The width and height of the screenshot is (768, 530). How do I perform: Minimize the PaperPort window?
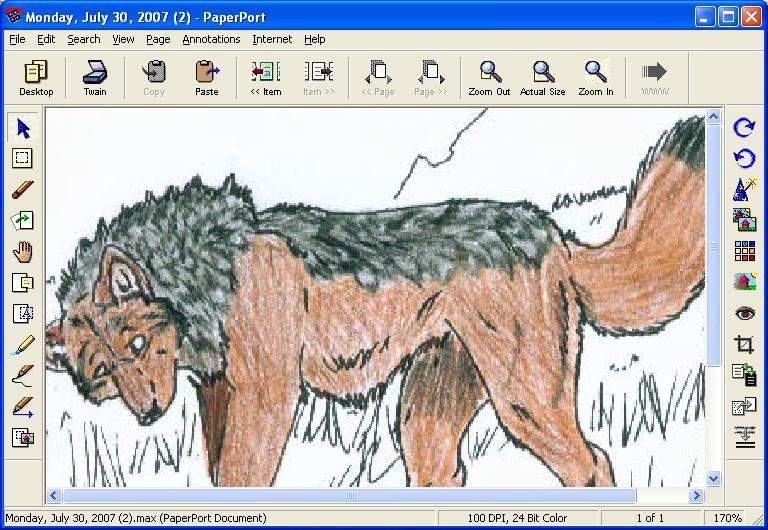click(x=705, y=17)
